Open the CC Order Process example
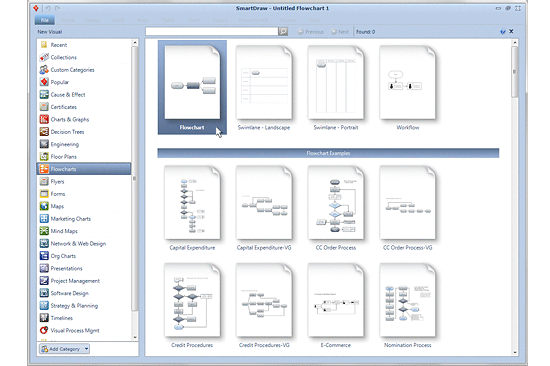Screen dimensions: 550x366 336,208
